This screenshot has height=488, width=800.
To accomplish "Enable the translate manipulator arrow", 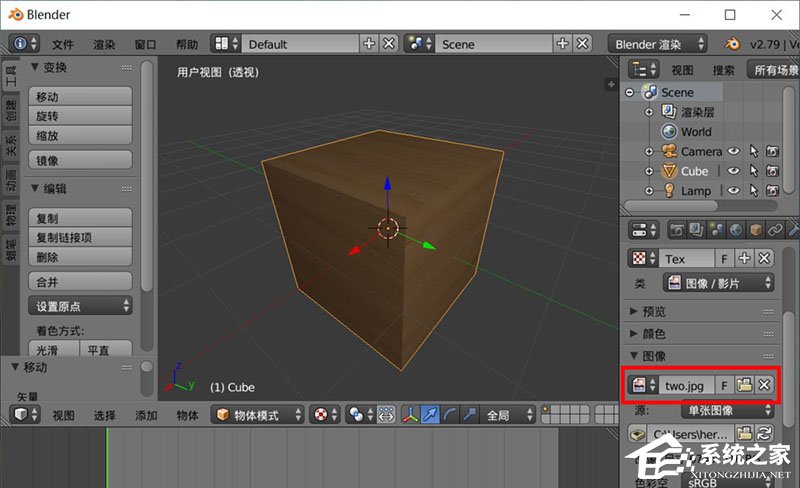I will [430, 414].
